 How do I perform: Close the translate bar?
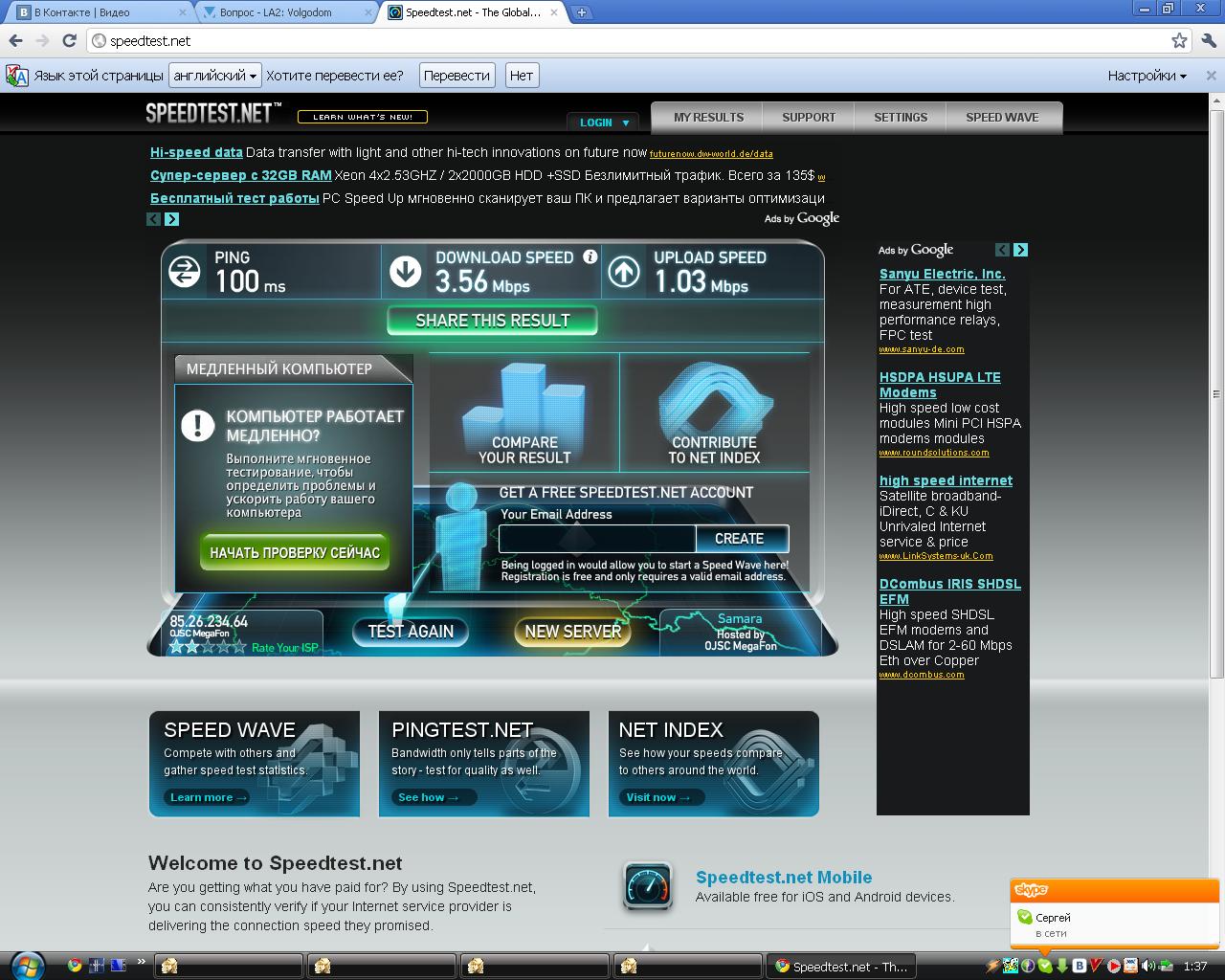point(1212,75)
